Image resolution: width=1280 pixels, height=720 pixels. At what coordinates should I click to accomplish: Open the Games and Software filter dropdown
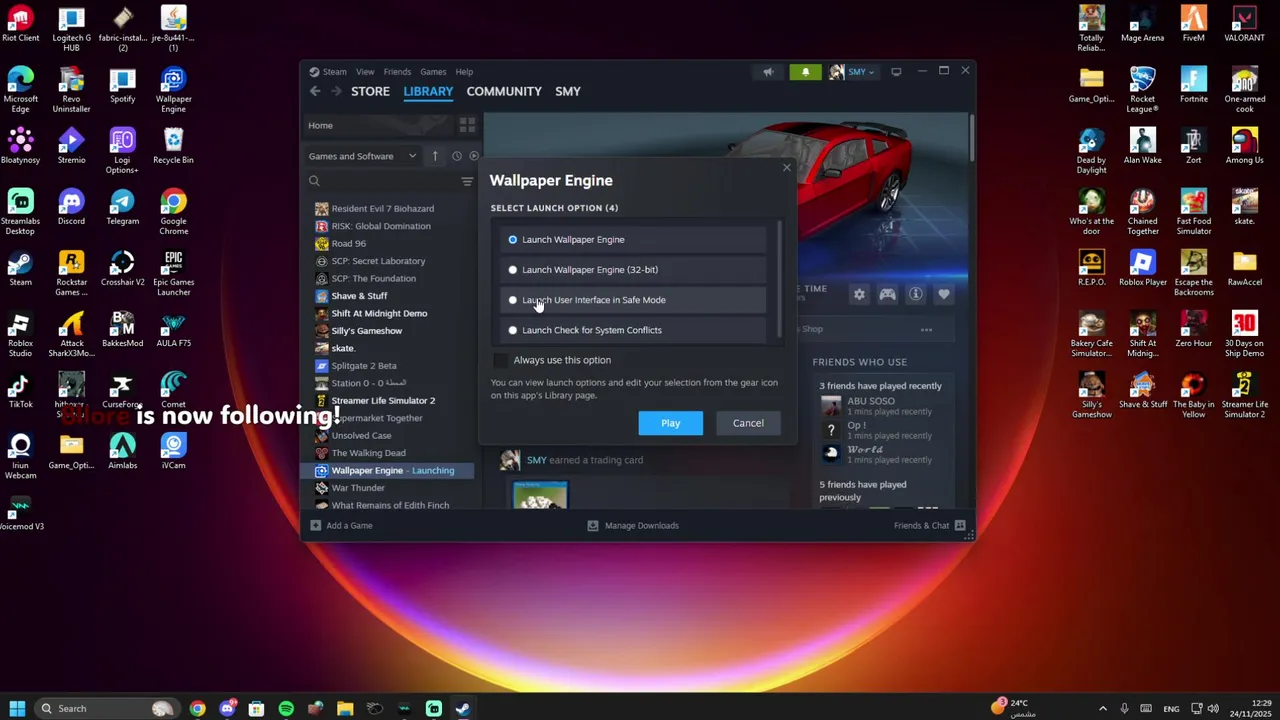pyautogui.click(x=362, y=156)
